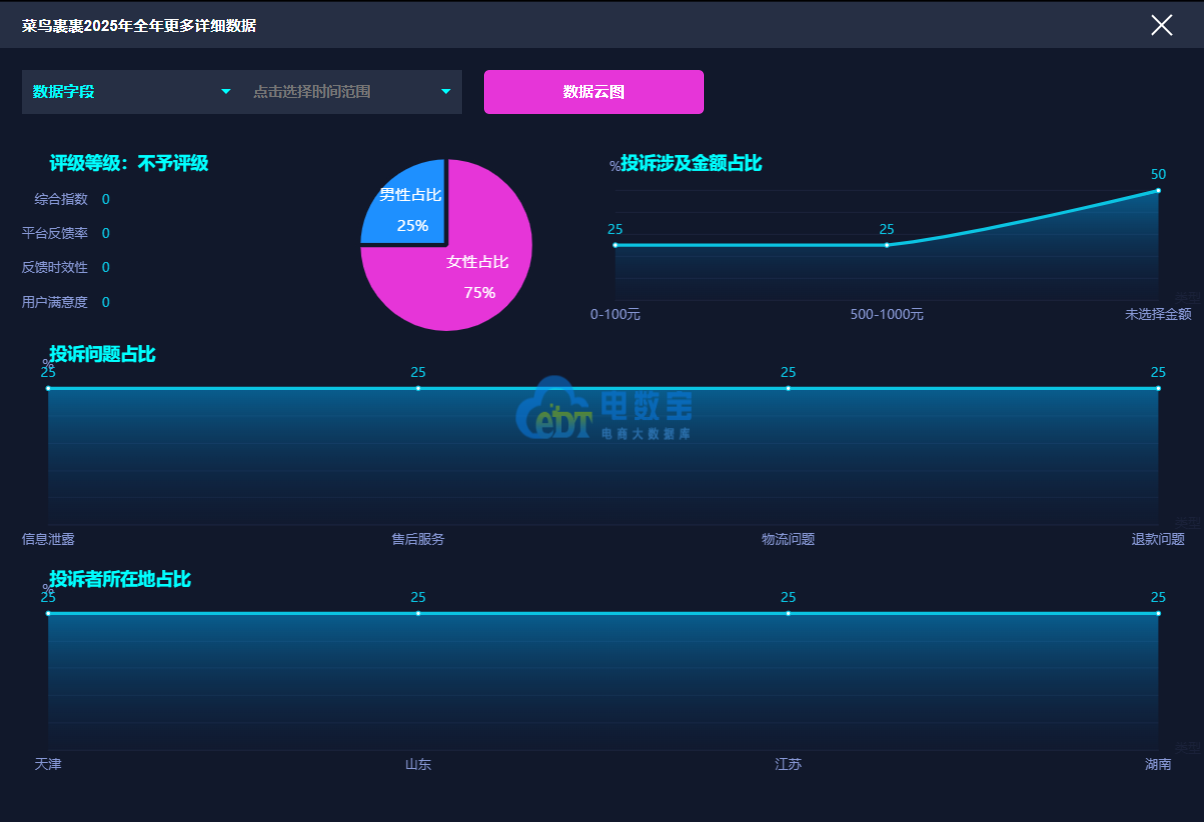Screen dimensions: 1204x822
Task: Click the 0 value beside 用户满意度
Action: pyautogui.click(x=106, y=302)
